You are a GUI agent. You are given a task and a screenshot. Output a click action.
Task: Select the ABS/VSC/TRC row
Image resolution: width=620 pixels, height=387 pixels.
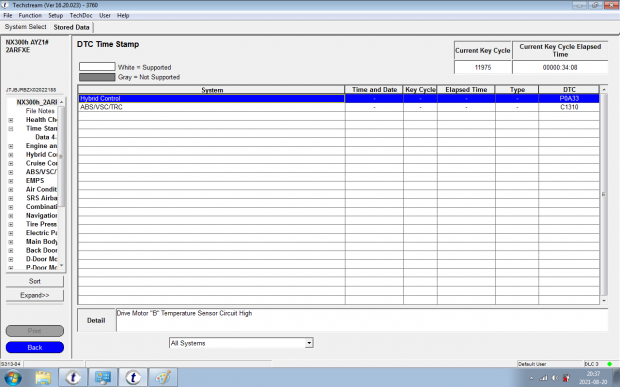pyautogui.click(x=338, y=107)
